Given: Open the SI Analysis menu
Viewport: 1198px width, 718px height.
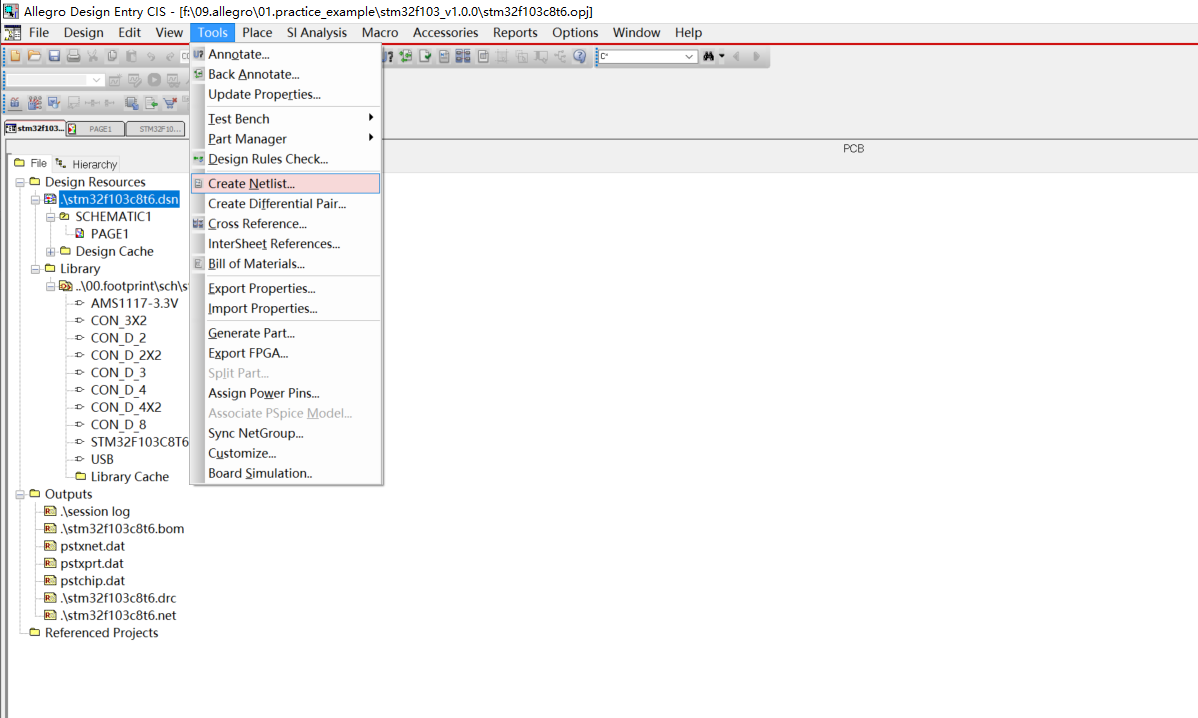Looking at the screenshot, I should (316, 33).
